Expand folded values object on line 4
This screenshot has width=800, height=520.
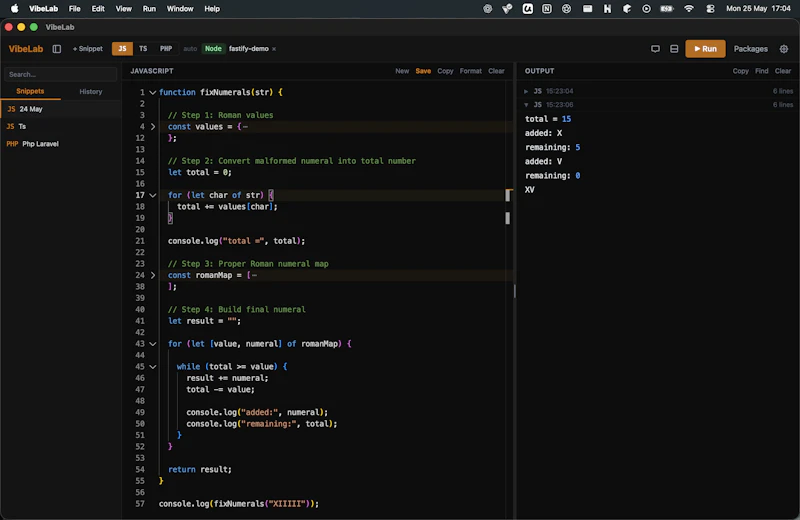tap(153, 127)
